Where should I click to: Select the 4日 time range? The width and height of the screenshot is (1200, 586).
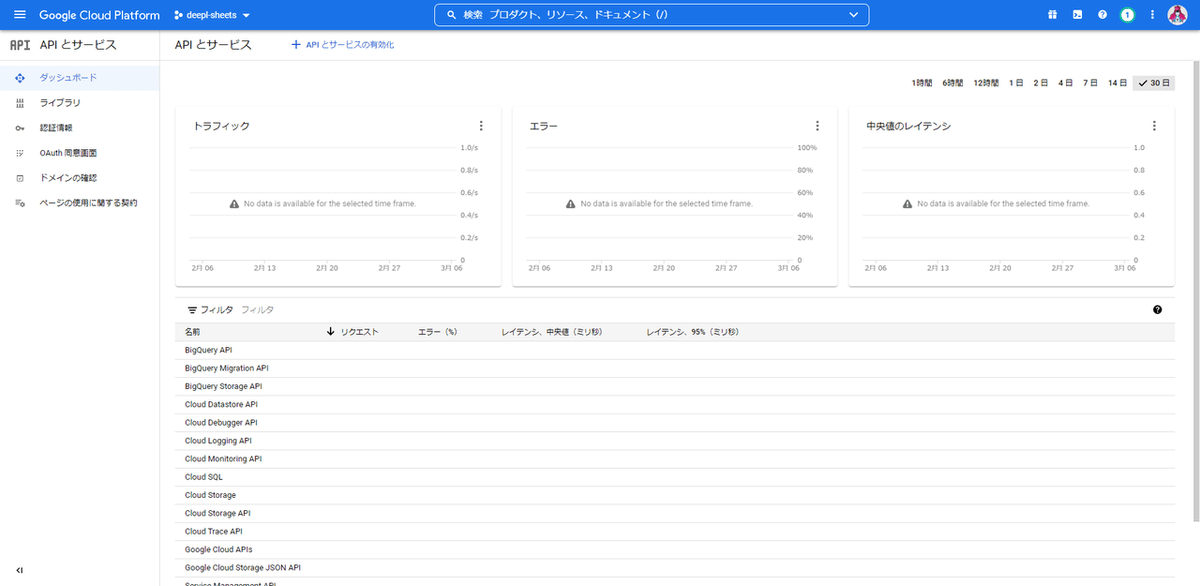[1066, 83]
